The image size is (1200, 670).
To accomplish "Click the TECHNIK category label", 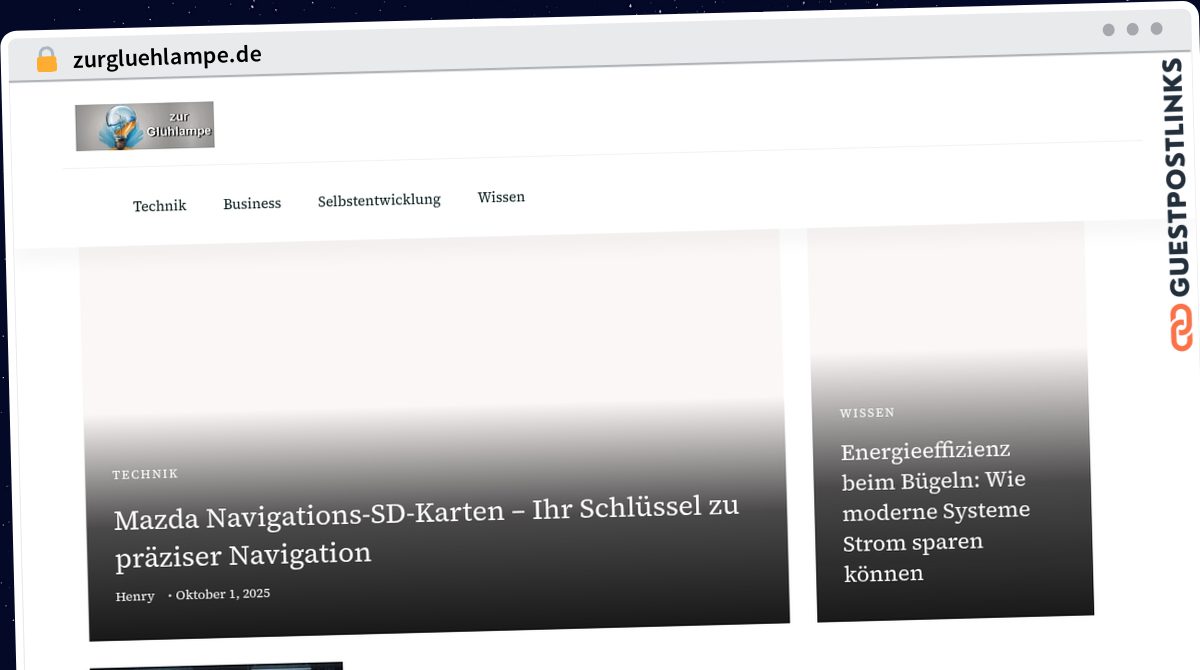I will (x=145, y=474).
